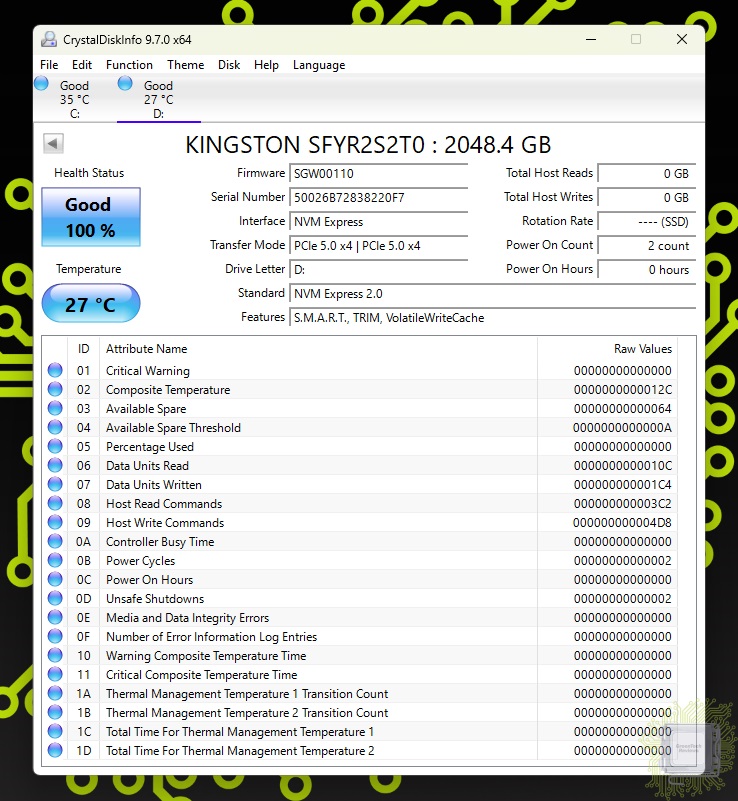Click status orb of Controller Busy Time row
Viewport: 738px width, 801px height.
55,541
